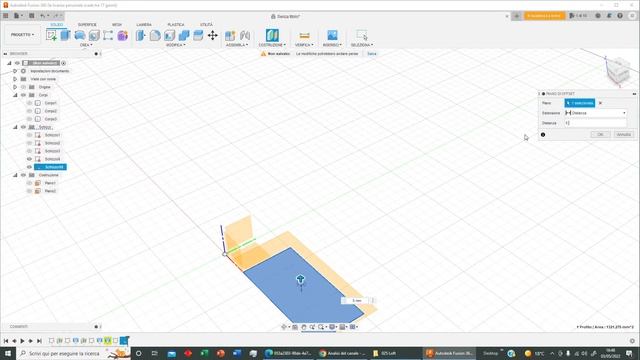
Task: Select the Combine tool icon
Action: click(184, 36)
